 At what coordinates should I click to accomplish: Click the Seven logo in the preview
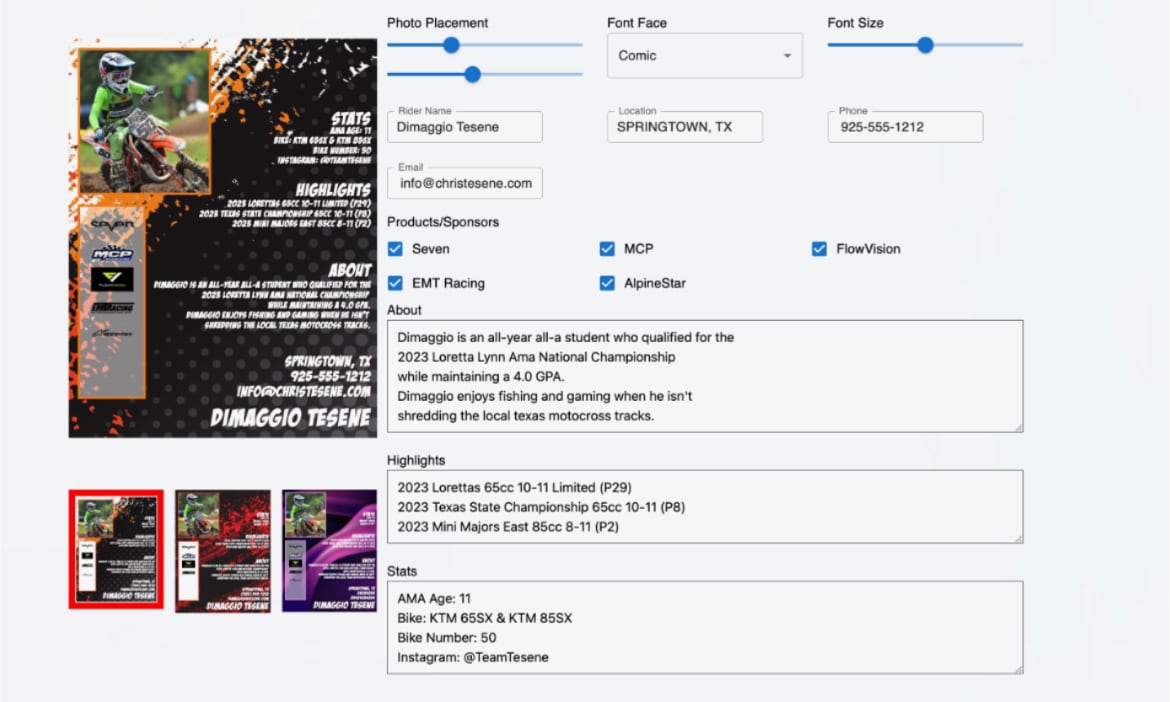[x=112, y=224]
